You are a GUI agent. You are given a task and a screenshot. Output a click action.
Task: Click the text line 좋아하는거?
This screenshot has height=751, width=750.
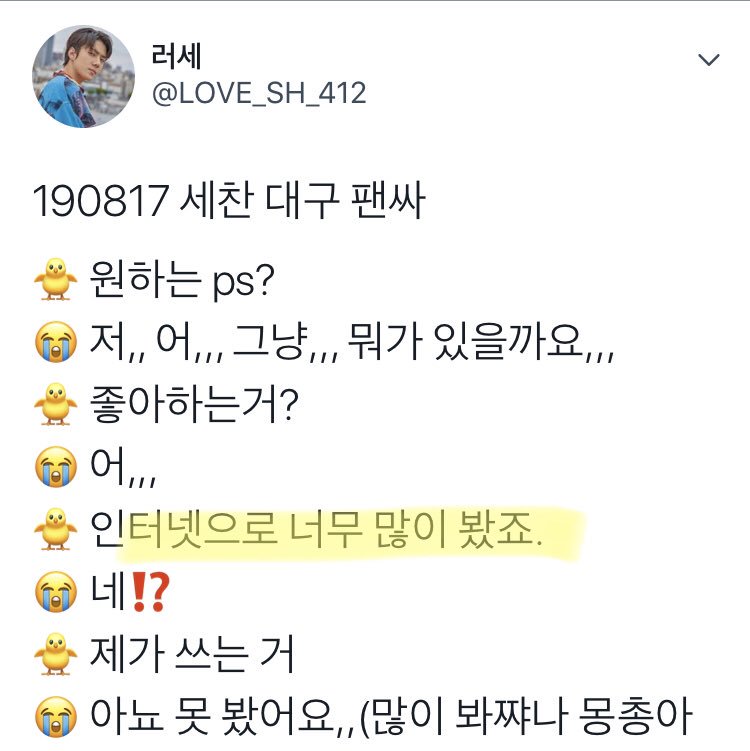tap(194, 404)
